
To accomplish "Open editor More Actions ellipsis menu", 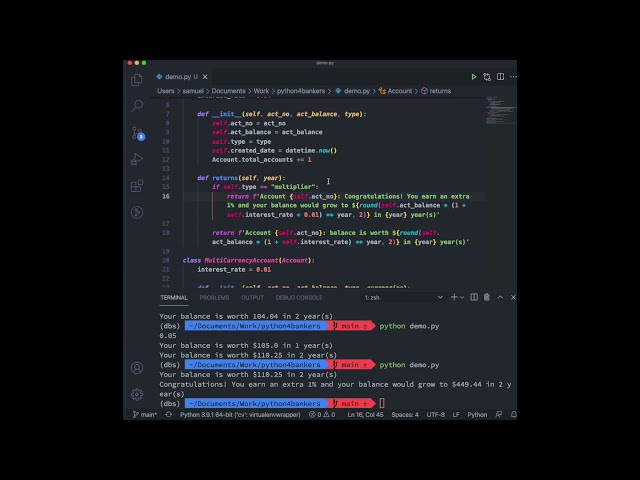I will pyautogui.click(x=513, y=77).
